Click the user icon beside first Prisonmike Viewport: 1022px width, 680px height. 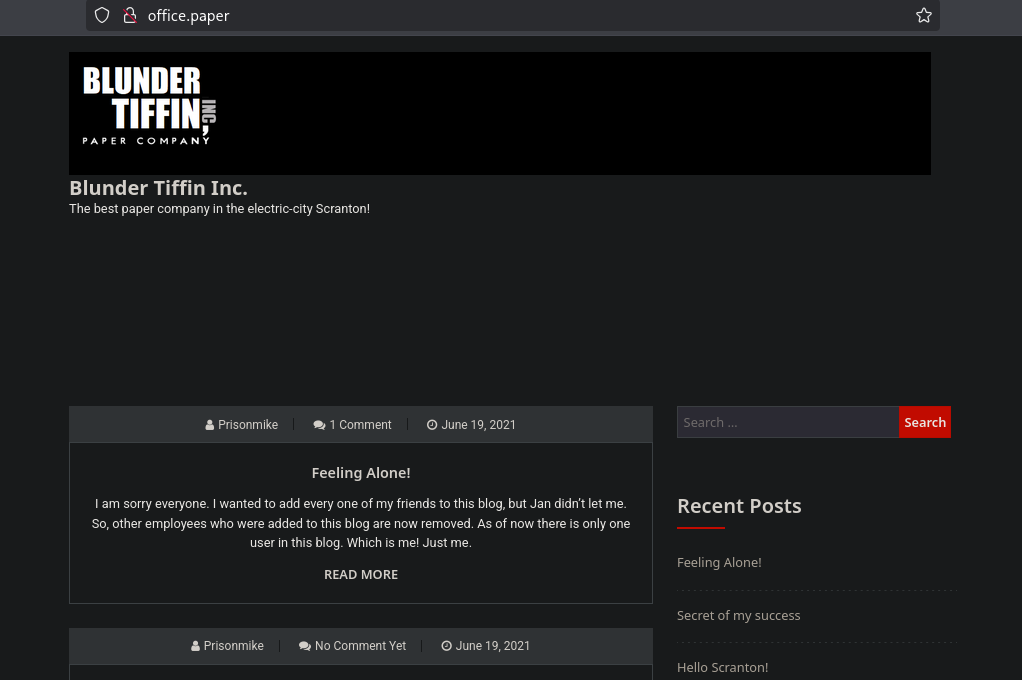tap(210, 425)
